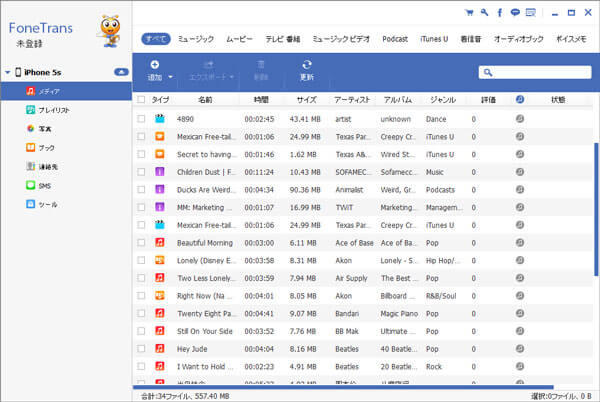Viewport: 600px width, 402px height.
Task: Sort by the 名前 column header
Action: (x=205, y=99)
